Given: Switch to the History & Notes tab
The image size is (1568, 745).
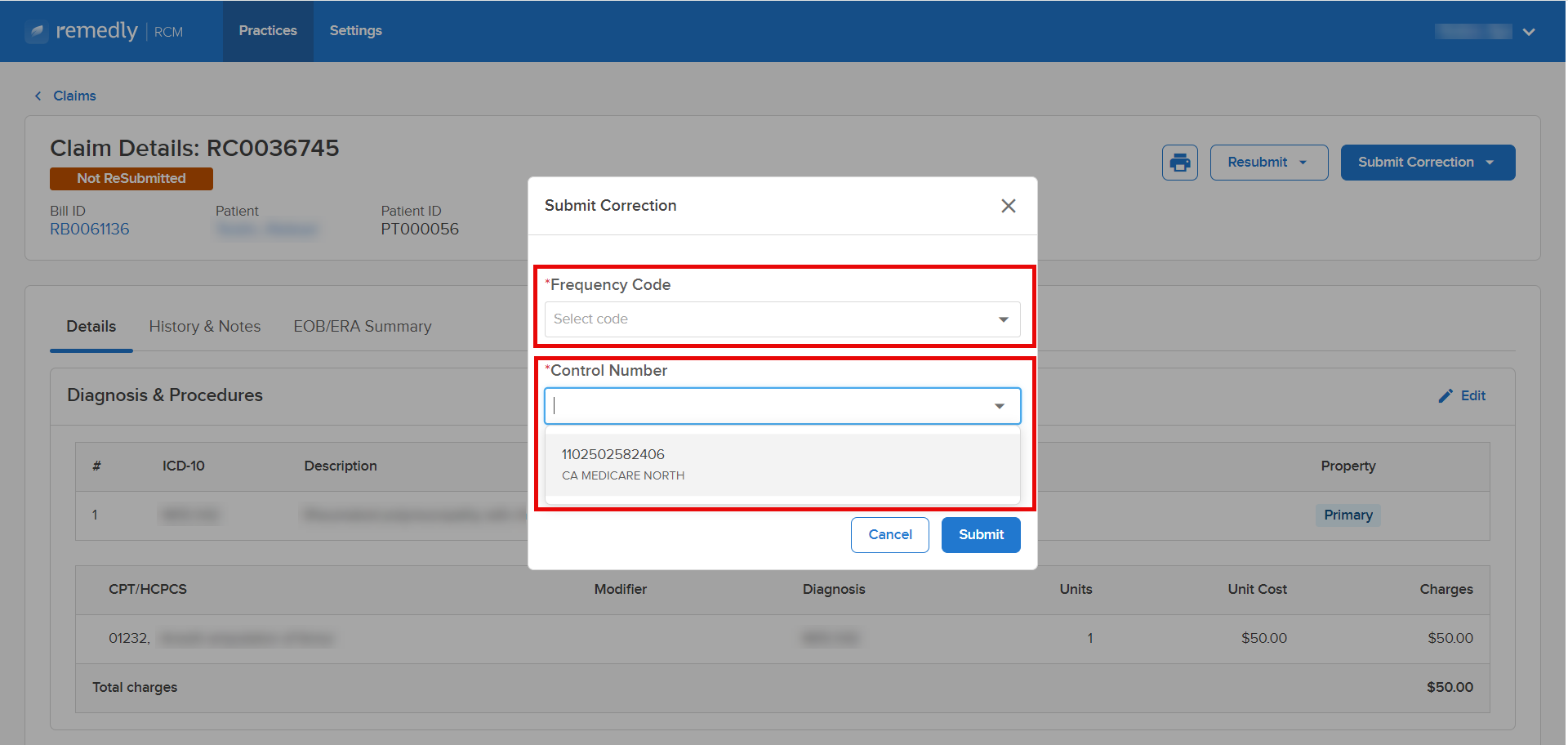Looking at the screenshot, I should [x=204, y=326].
